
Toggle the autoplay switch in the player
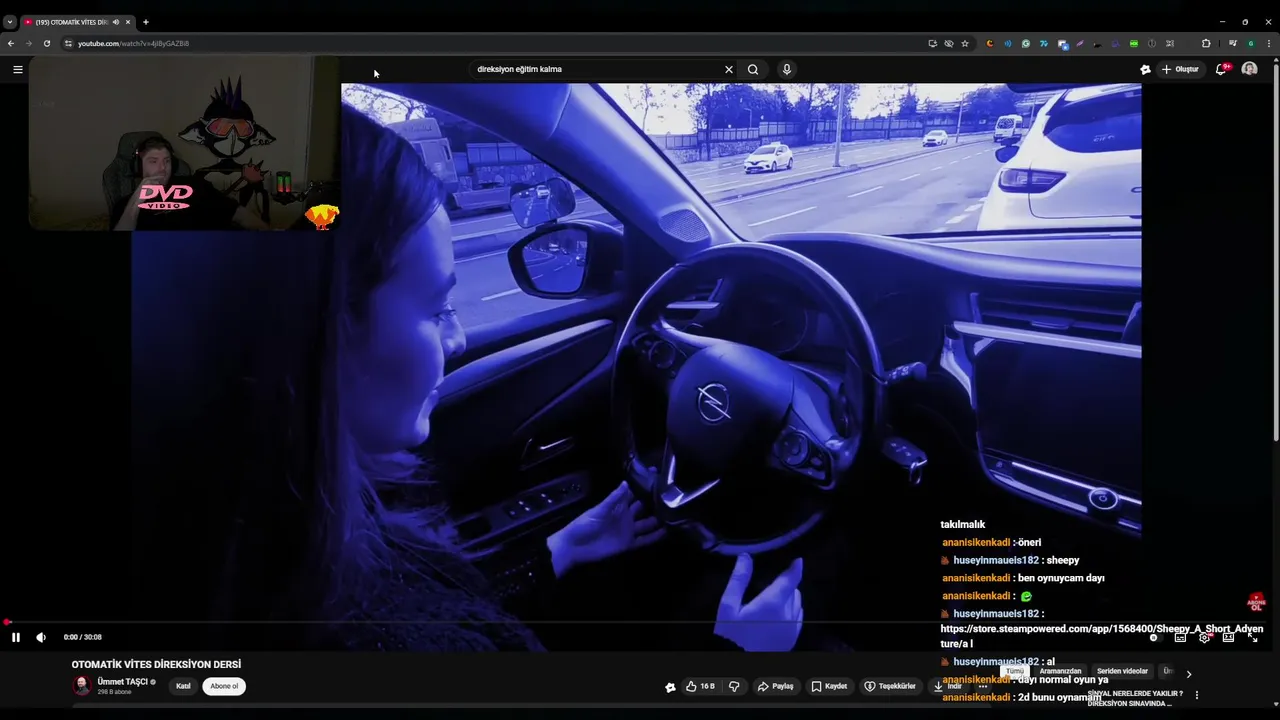pos(1156,637)
